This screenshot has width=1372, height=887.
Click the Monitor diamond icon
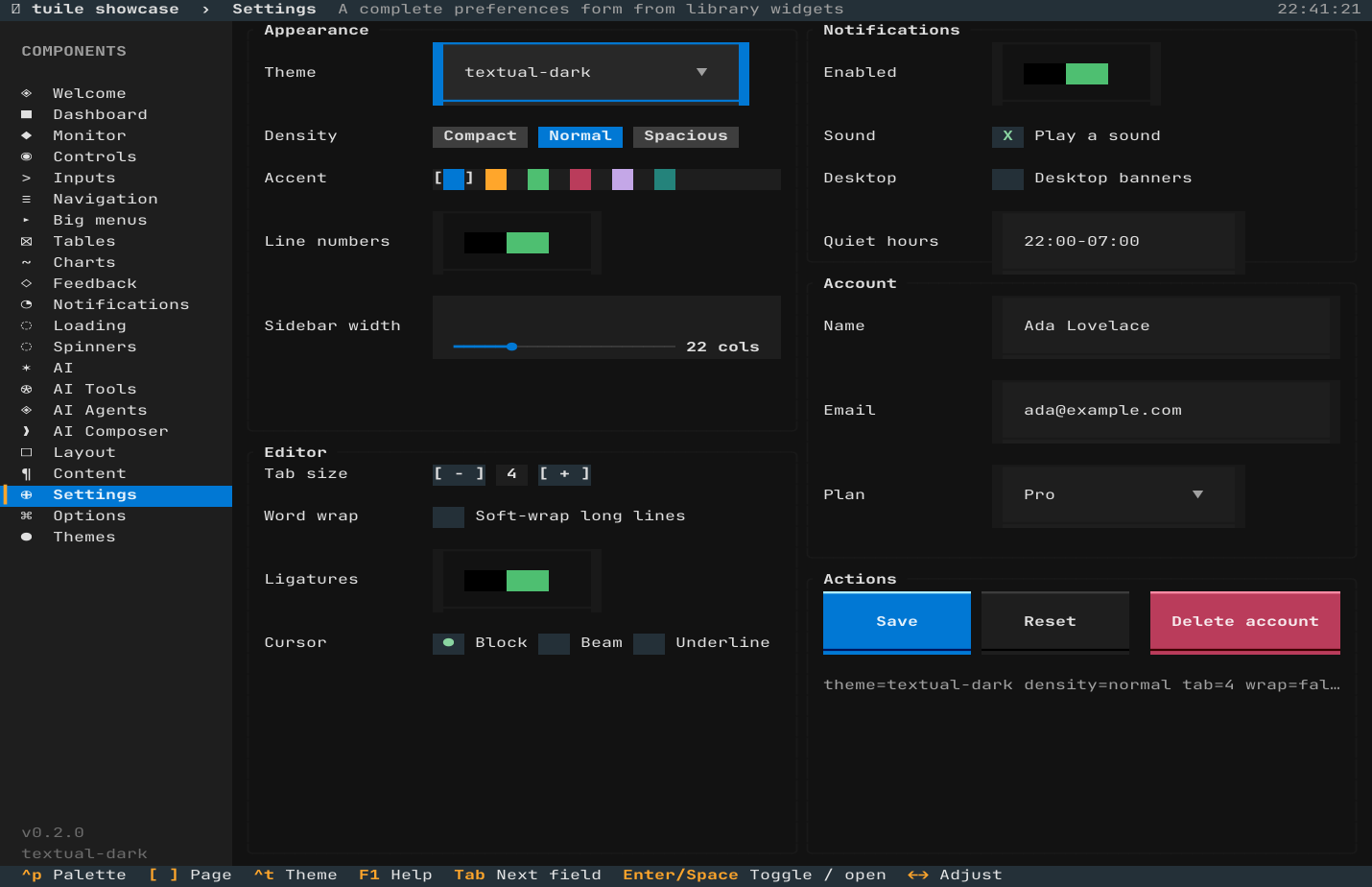[x=27, y=135]
